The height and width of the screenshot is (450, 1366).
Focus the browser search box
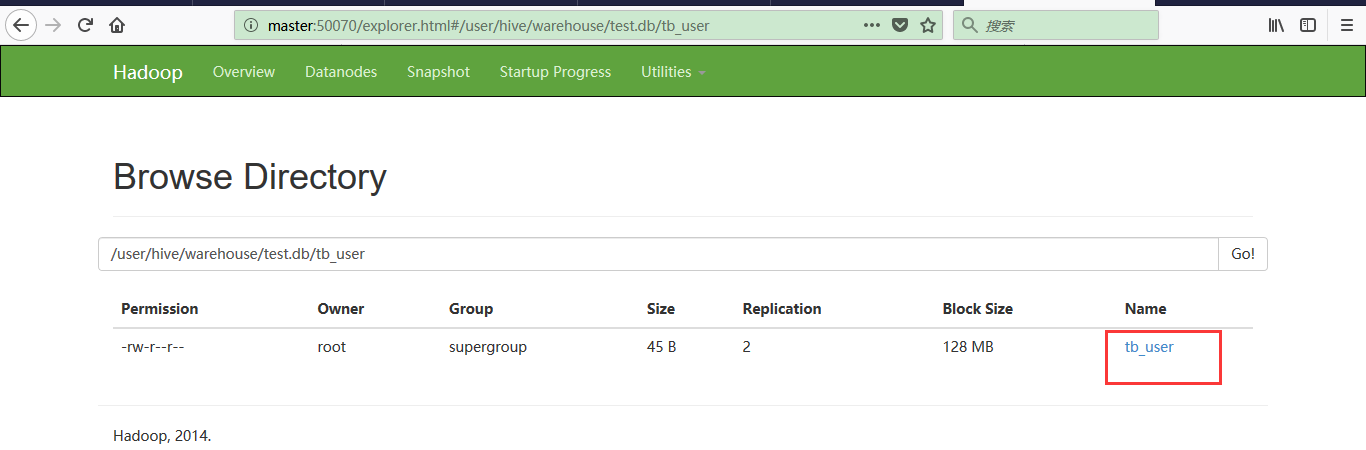point(1055,25)
